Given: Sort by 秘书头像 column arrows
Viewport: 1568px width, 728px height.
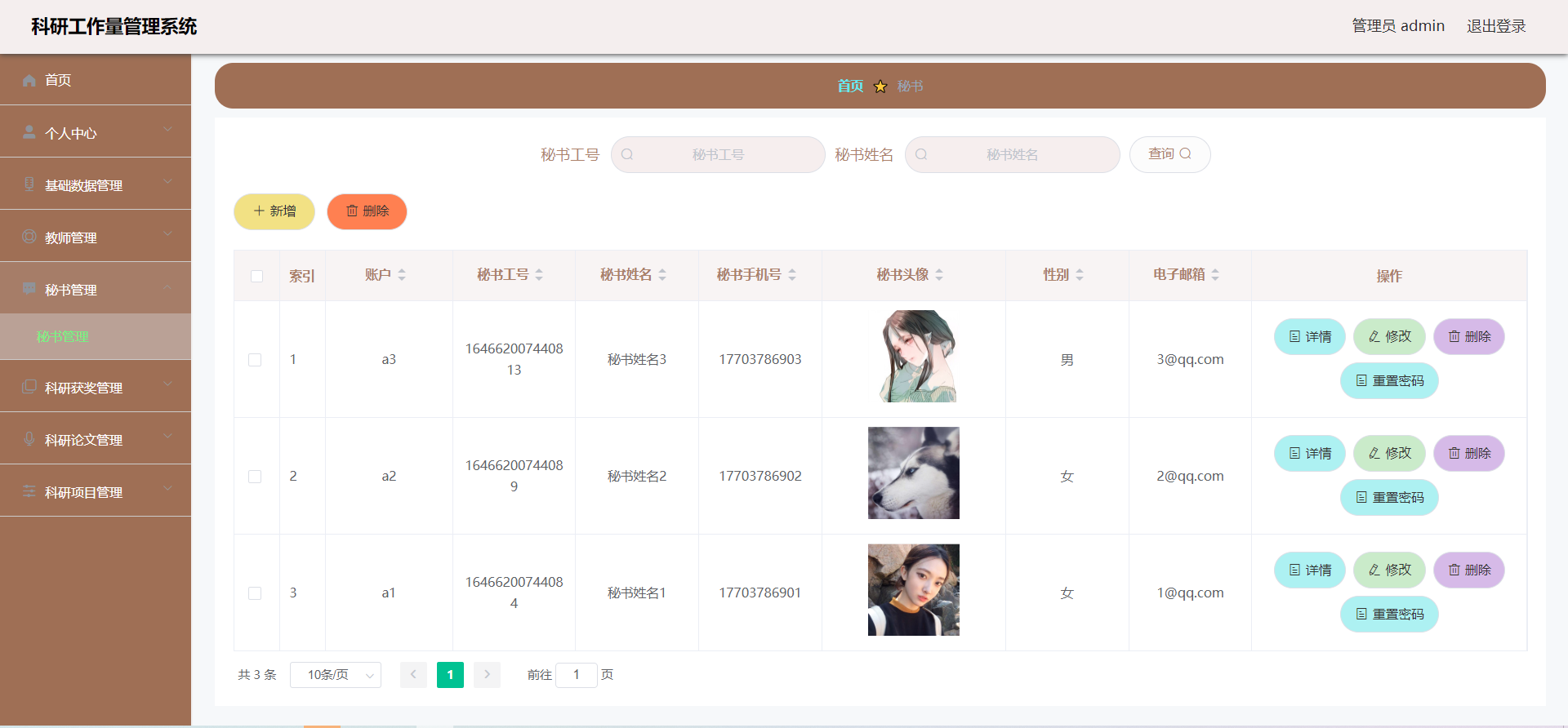Looking at the screenshot, I should click(939, 275).
